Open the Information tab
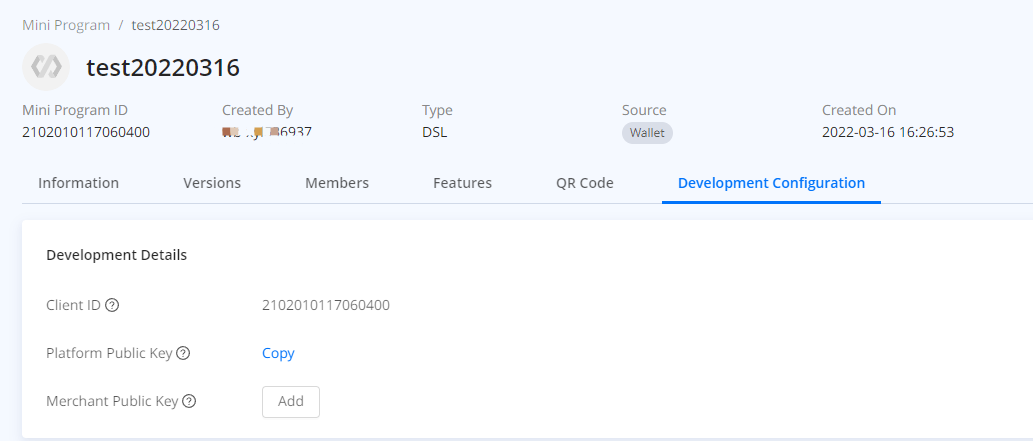This screenshot has width=1033, height=441. click(78, 183)
